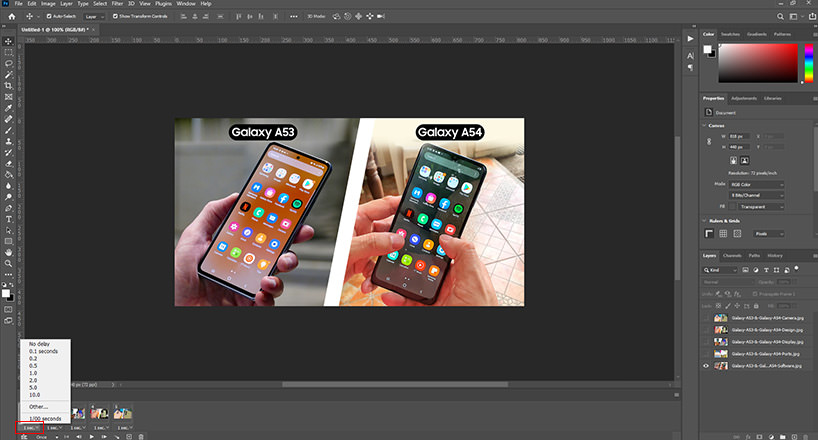Toggle the layer filter on/off switch
The height and width of the screenshot is (440, 818).
pyautogui.click(x=797, y=268)
